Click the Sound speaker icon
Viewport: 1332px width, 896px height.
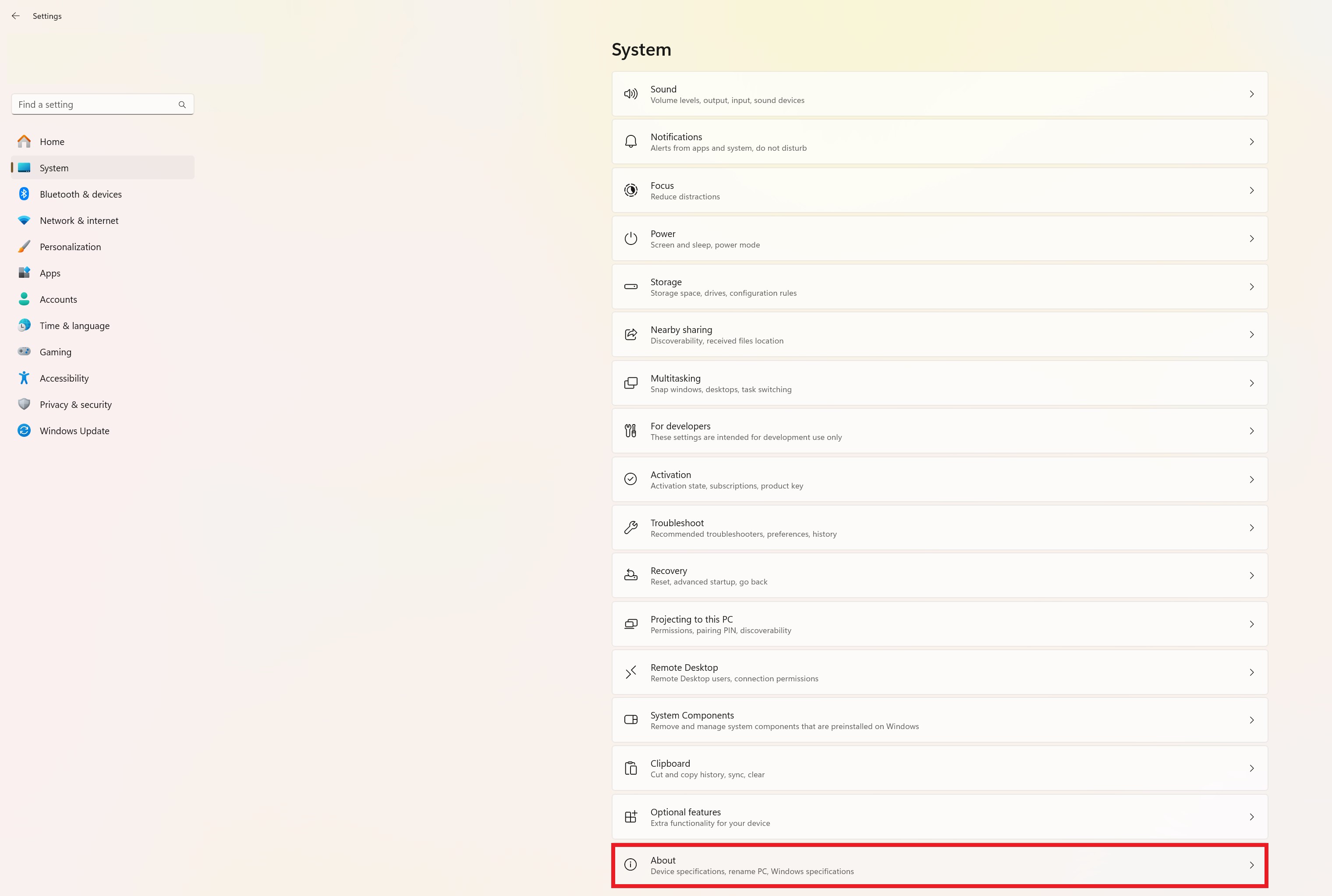pyautogui.click(x=630, y=94)
